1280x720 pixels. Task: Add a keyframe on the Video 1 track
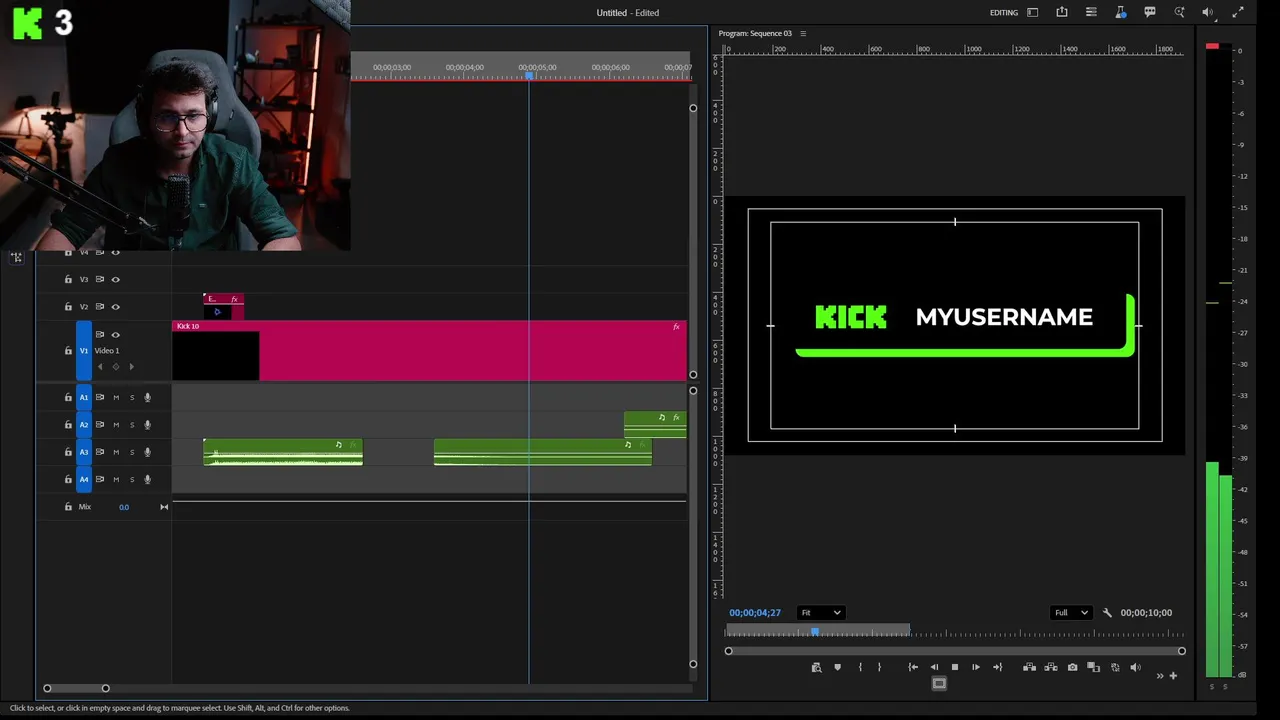click(115, 367)
